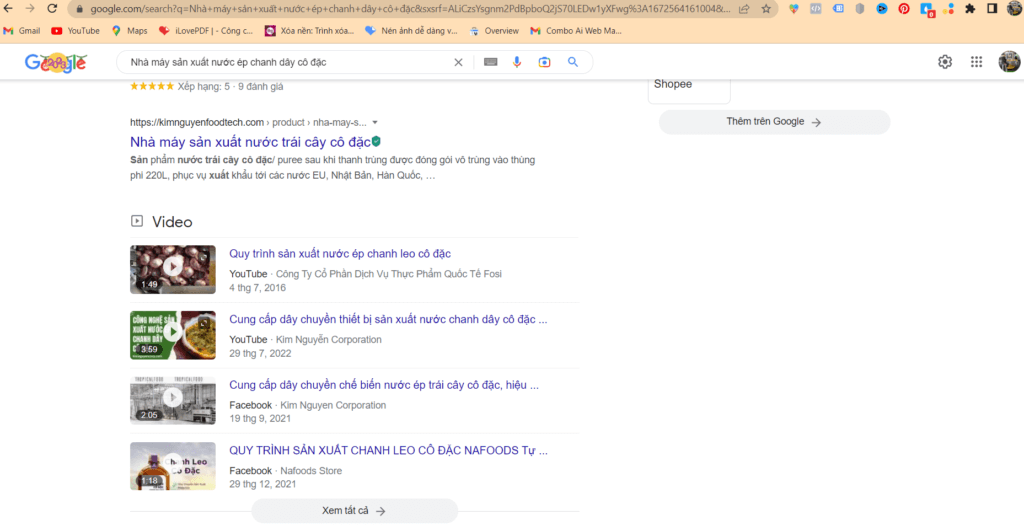This screenshot has height=531, width=1024.
Task: Open the Google apps grid
Action: point(976,62)
